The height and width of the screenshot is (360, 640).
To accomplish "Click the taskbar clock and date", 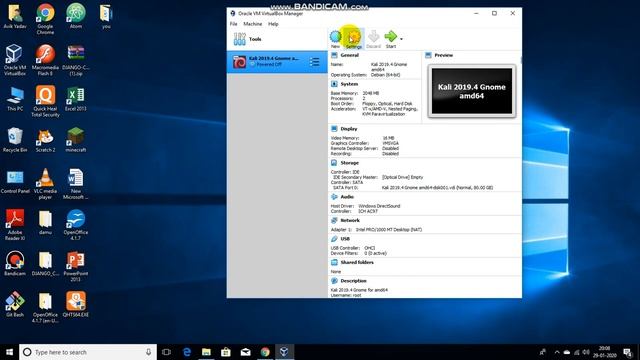I will [x=604, y=352].
